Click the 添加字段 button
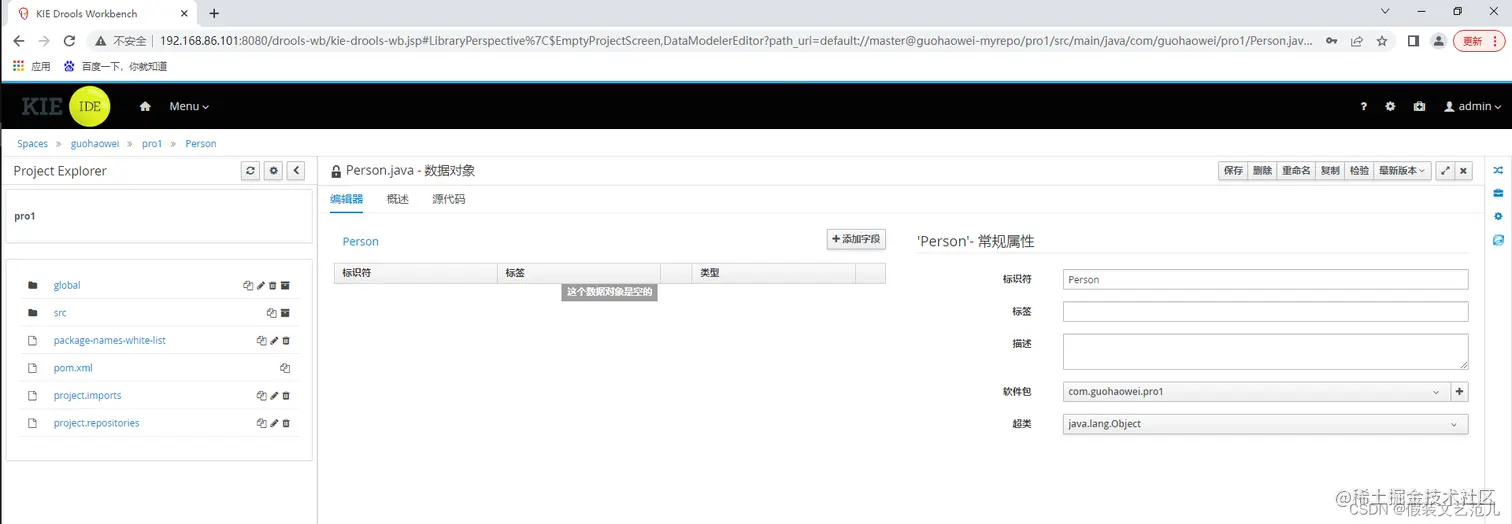 [x=856, y=239]
